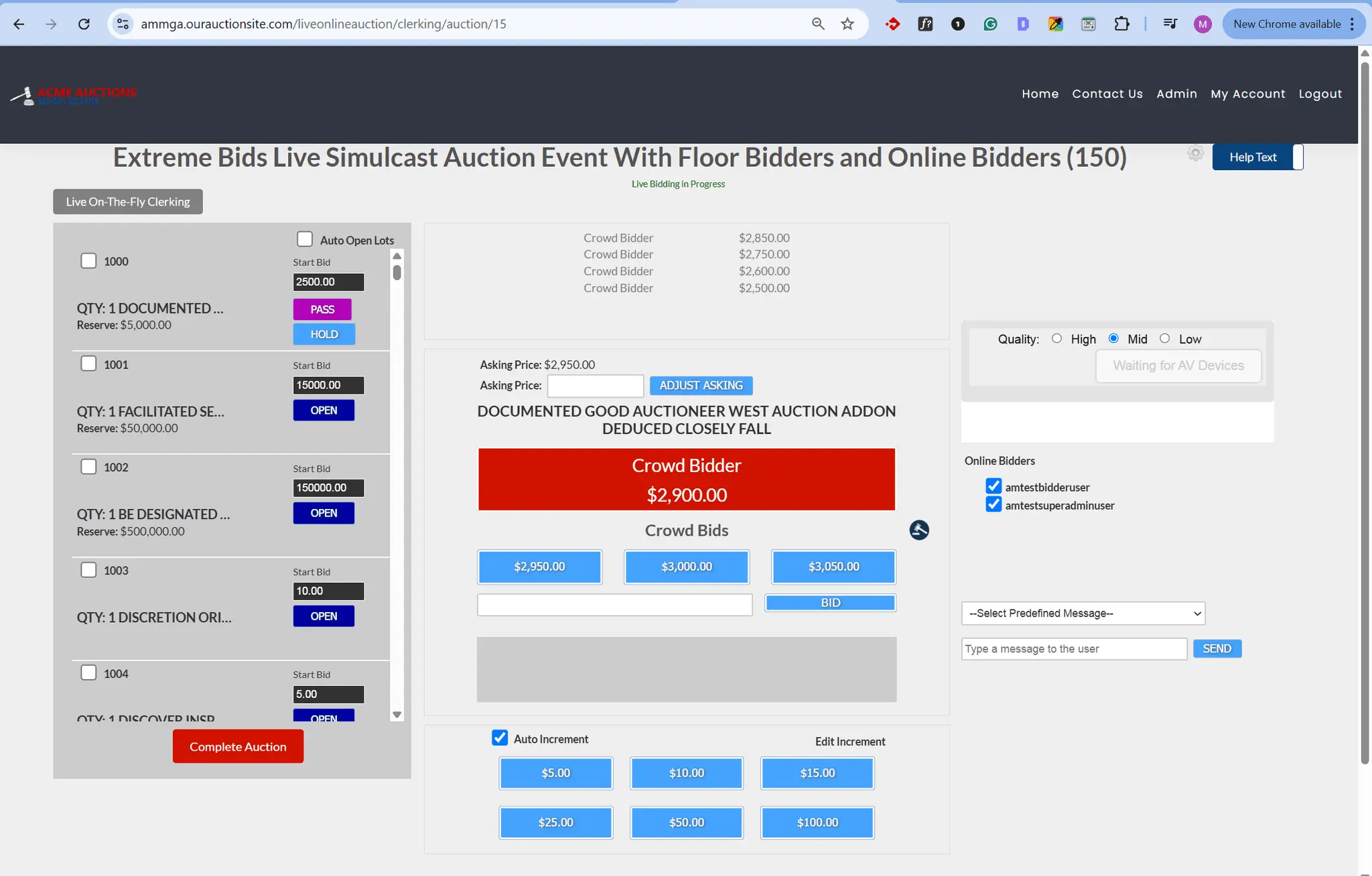Click lot 1000 Start Bid field 2500.00
Screen dimensions: 1372x876
tap(328, 282)
